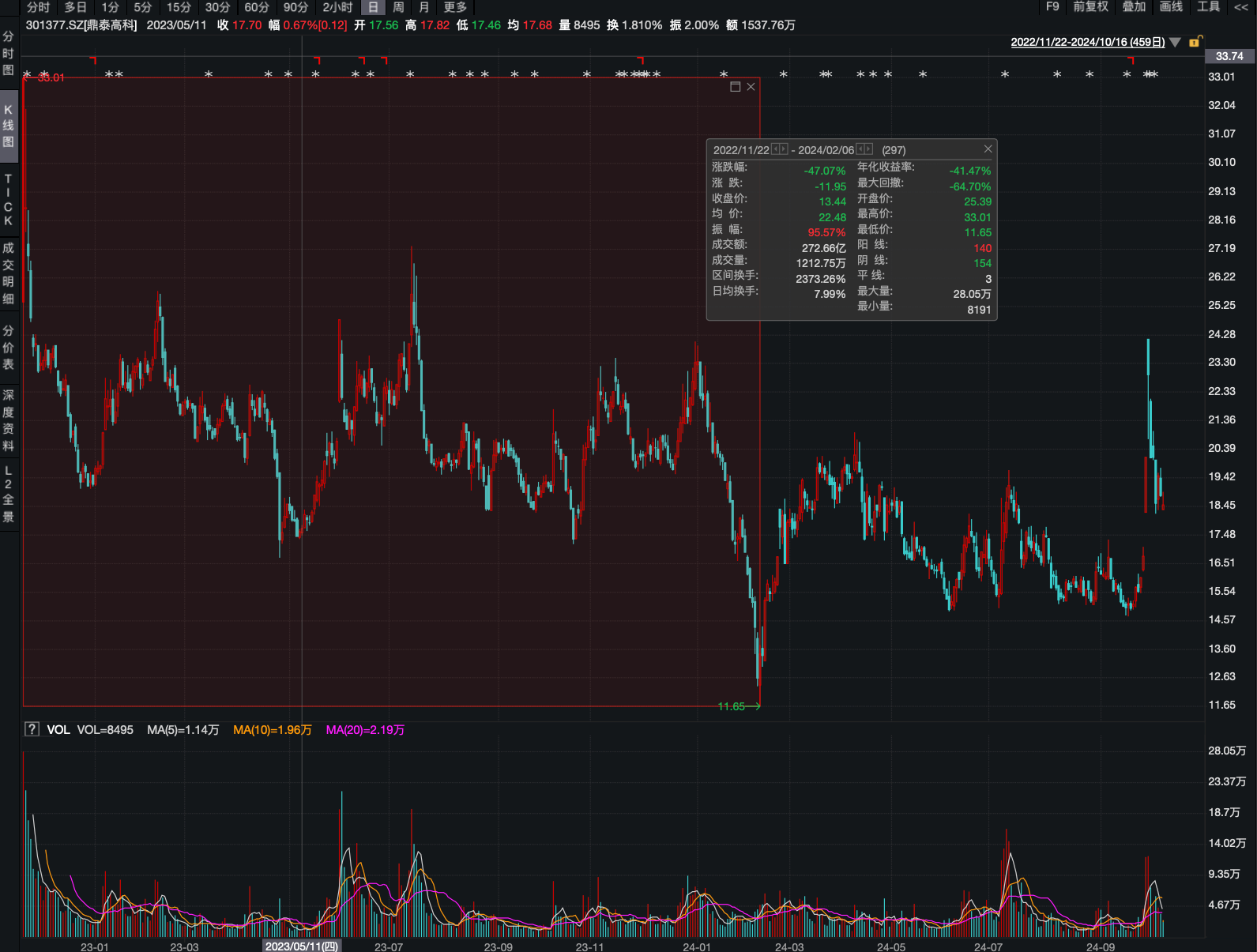1257x952 pixels.
Task: Click the date range 2022/11/22-2024/10/16 link
Action: [1088, 43]
